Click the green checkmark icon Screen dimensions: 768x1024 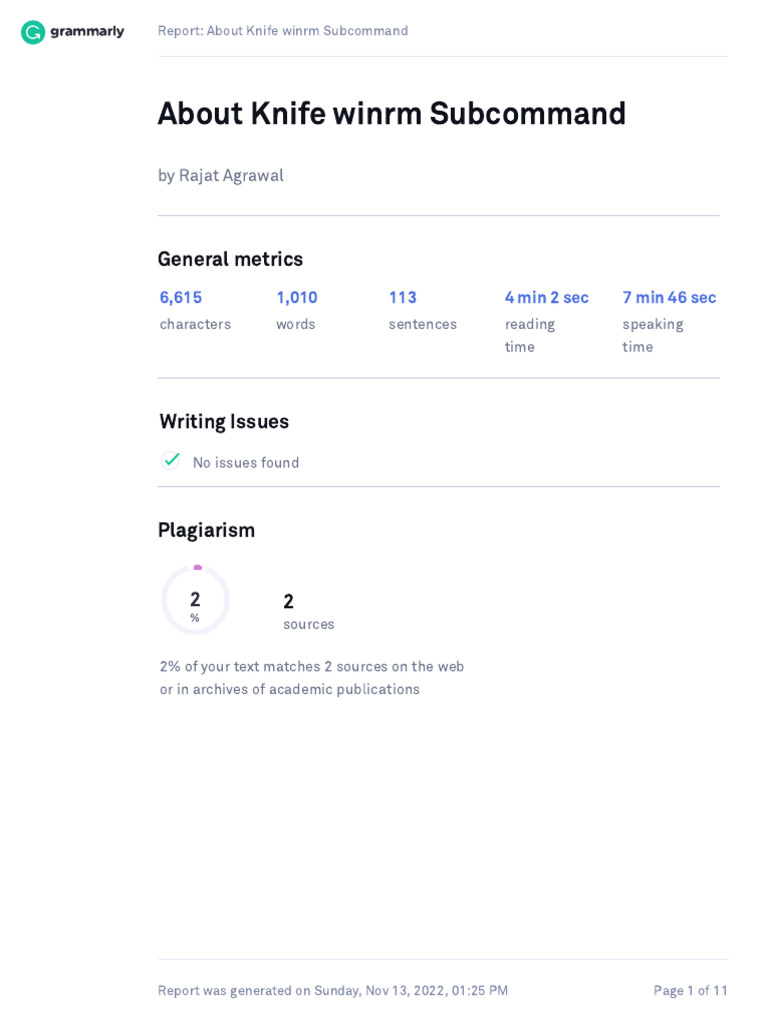[x=172, y=460]
